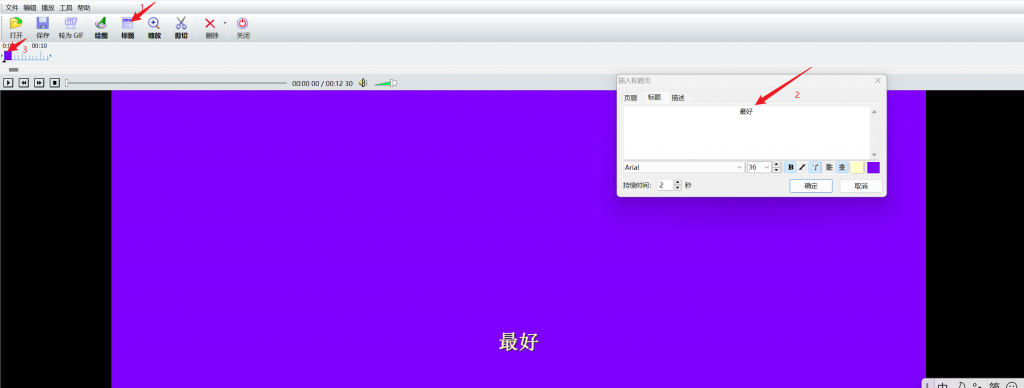The width and height of the screenshot is (1024, 388).
Task: Switch to the 描述 tab
Action: pos(678,98)
